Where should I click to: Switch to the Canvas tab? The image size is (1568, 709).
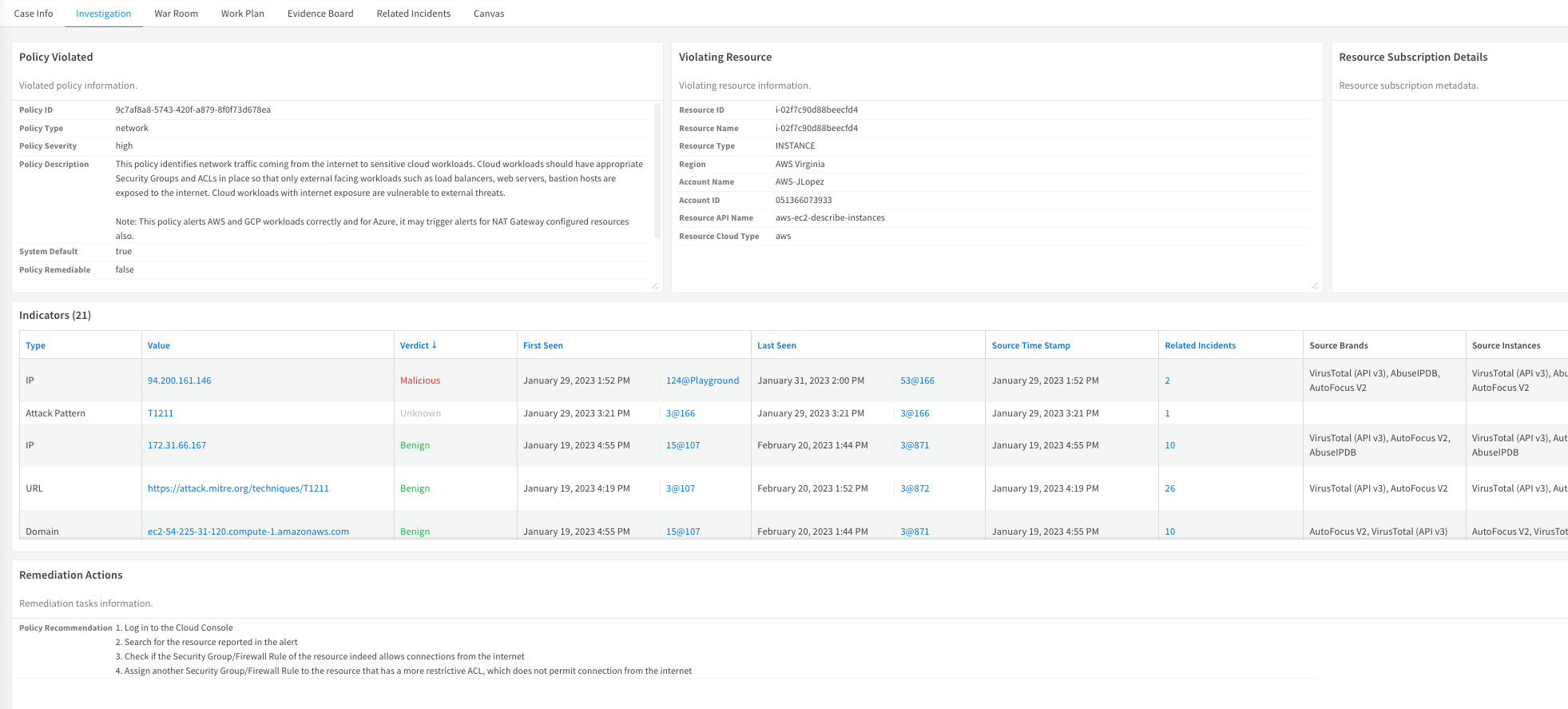489,14
